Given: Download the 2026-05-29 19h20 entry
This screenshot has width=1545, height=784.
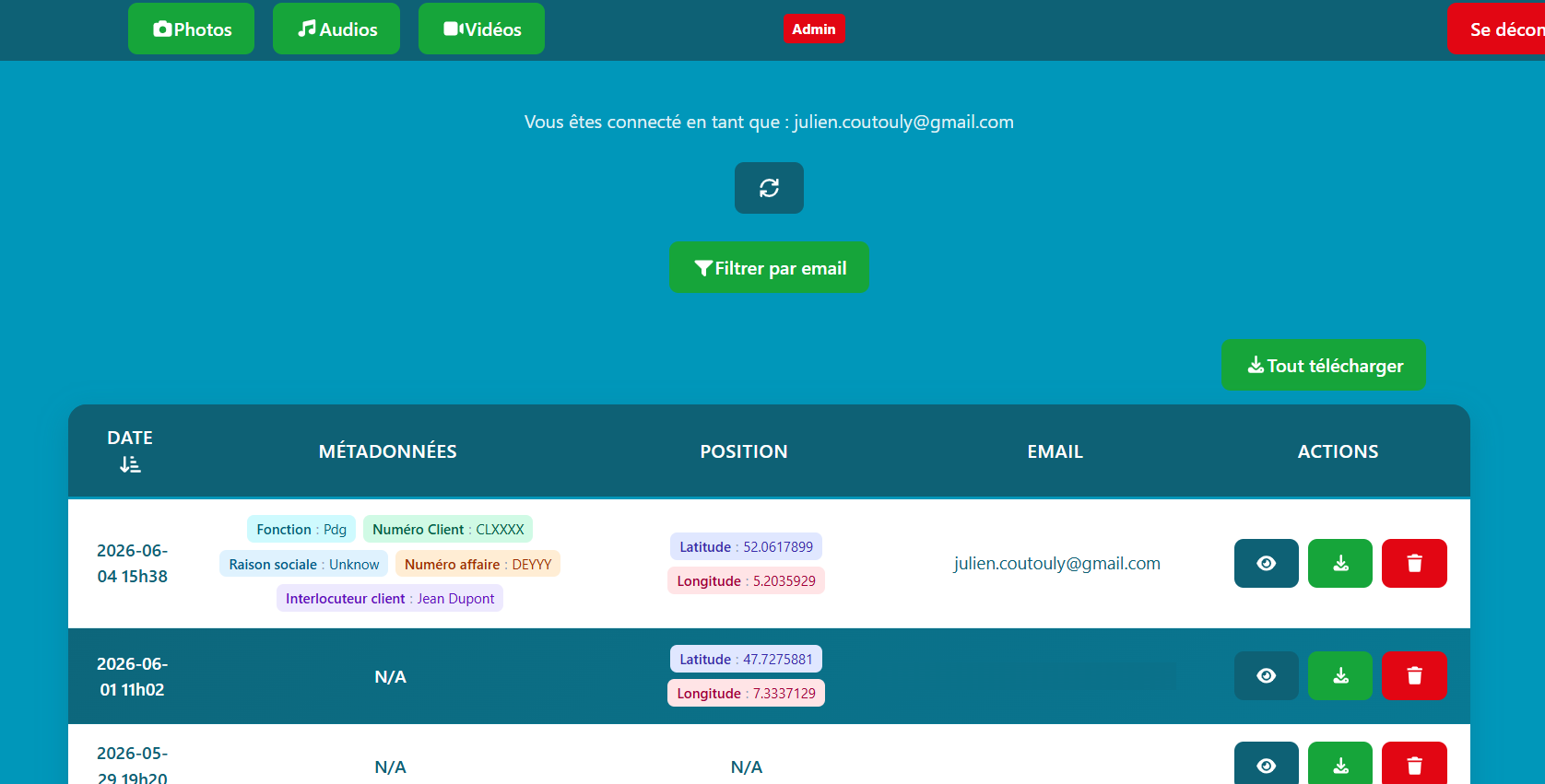Looking at the screenshot, I should click(1340, 764).
